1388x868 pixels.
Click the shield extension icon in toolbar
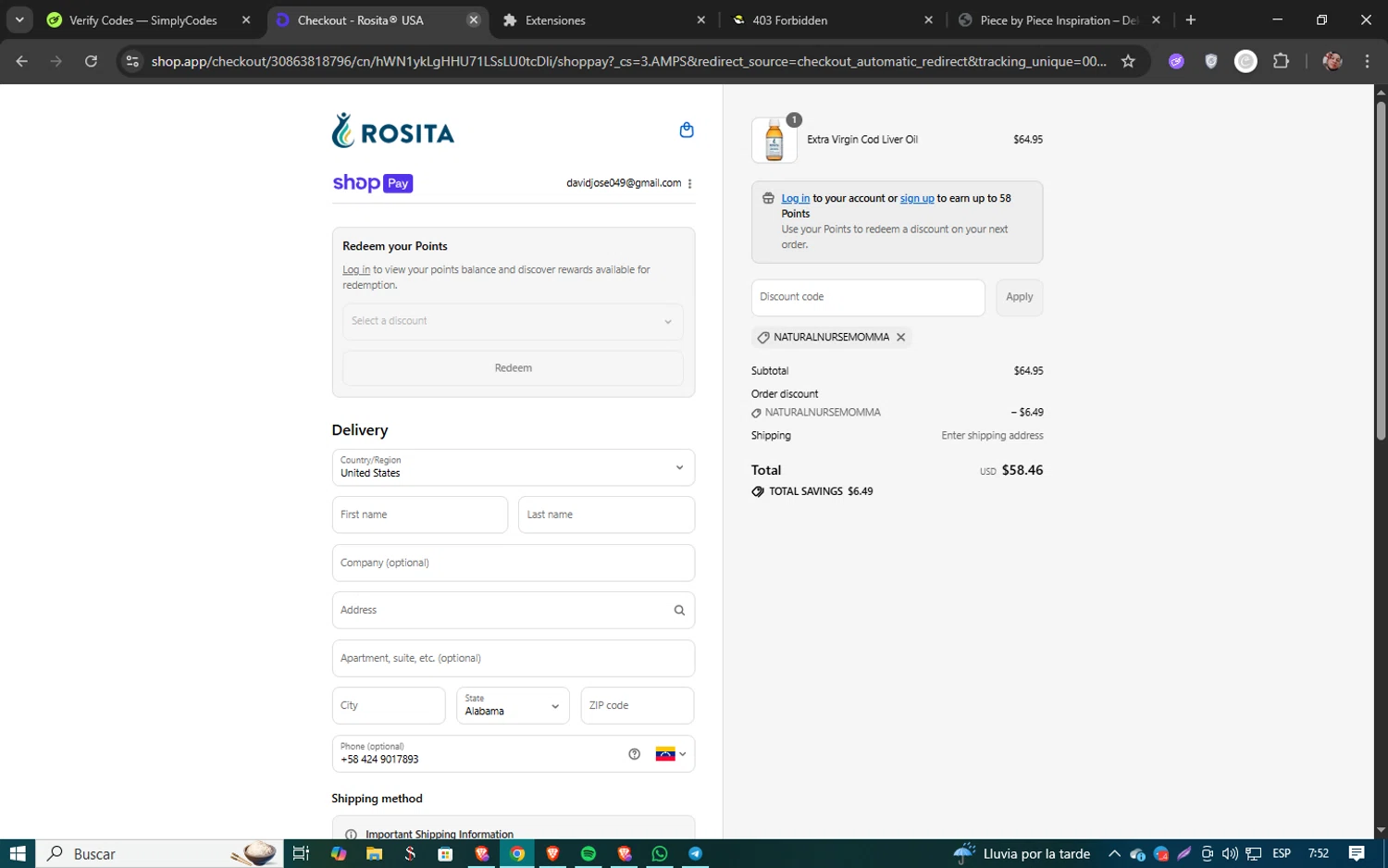click(x=1211, y=61)
